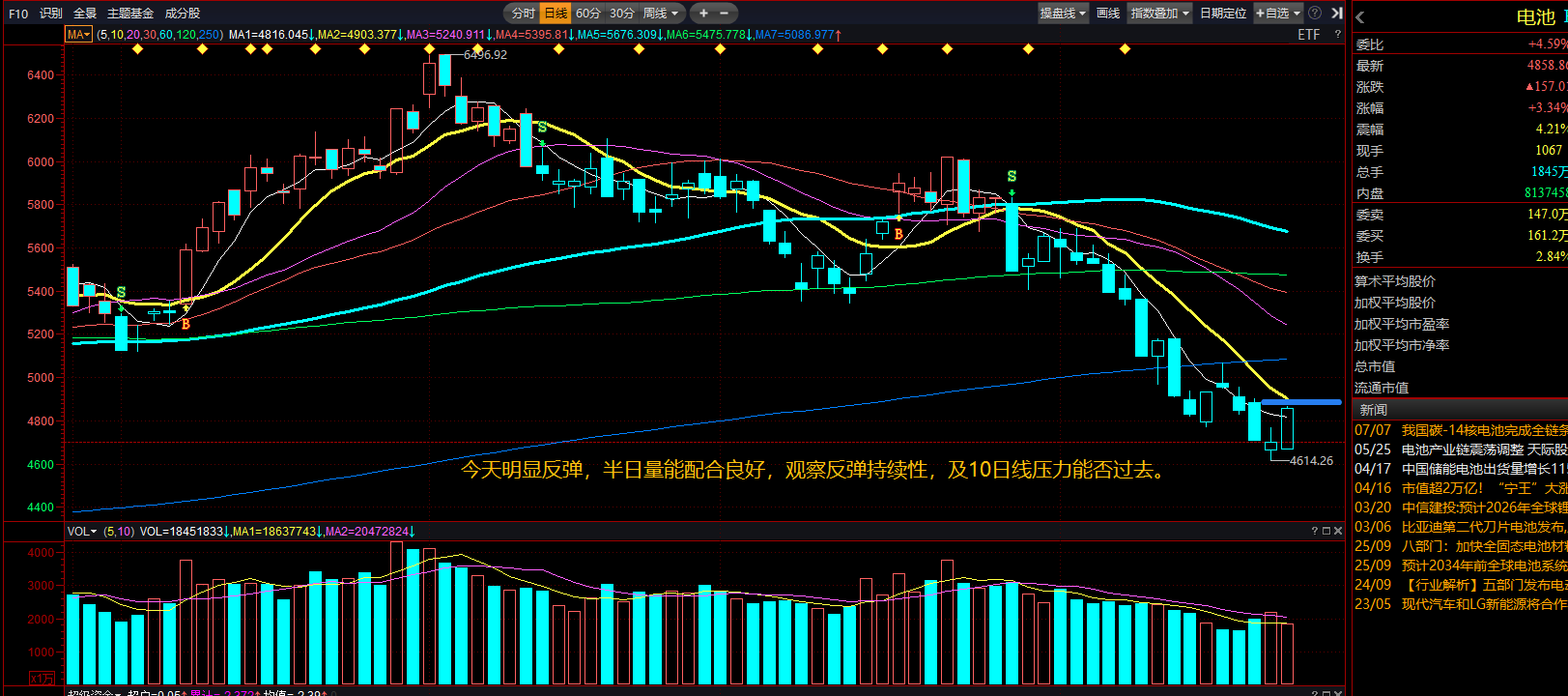Viewport: 1568px width, 696px height.
Task: Click the S sell signal near 5800
Action: 1012,177
